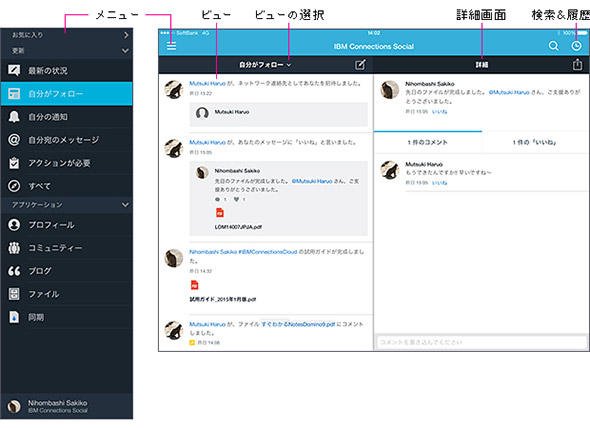Screen dimensions: 590x428
Task: Click the @ icon for 自分宛のメッセージ
Action: pos(14,140)
